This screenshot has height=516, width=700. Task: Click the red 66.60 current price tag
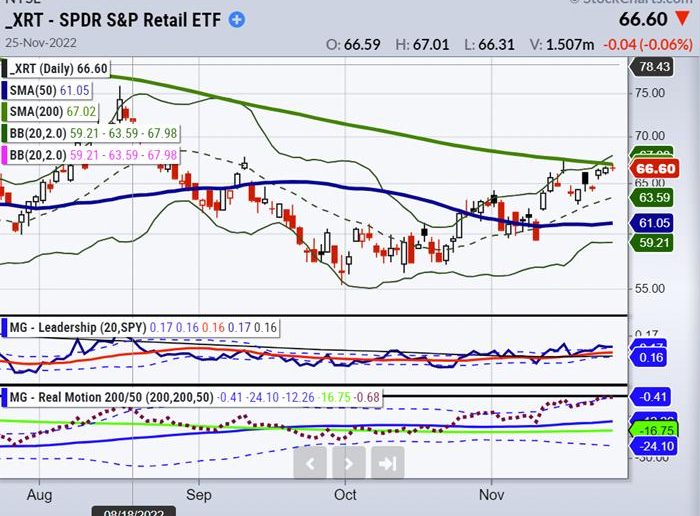[x=654, y=169]
